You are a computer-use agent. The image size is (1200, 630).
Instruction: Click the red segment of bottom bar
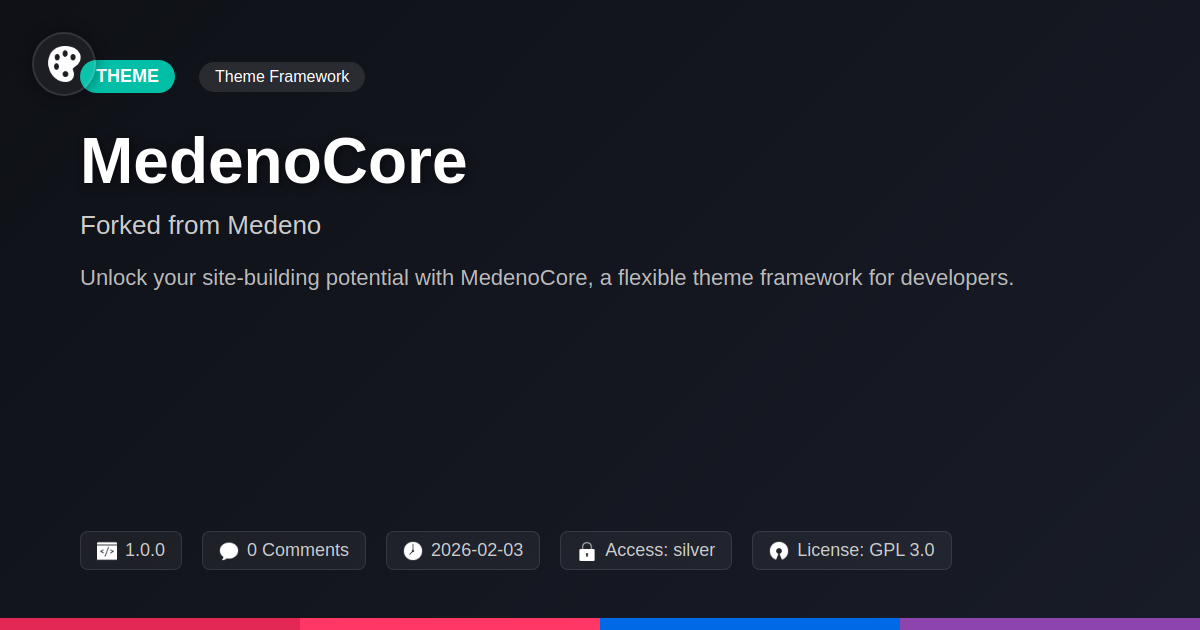click(x=150, y=623)
